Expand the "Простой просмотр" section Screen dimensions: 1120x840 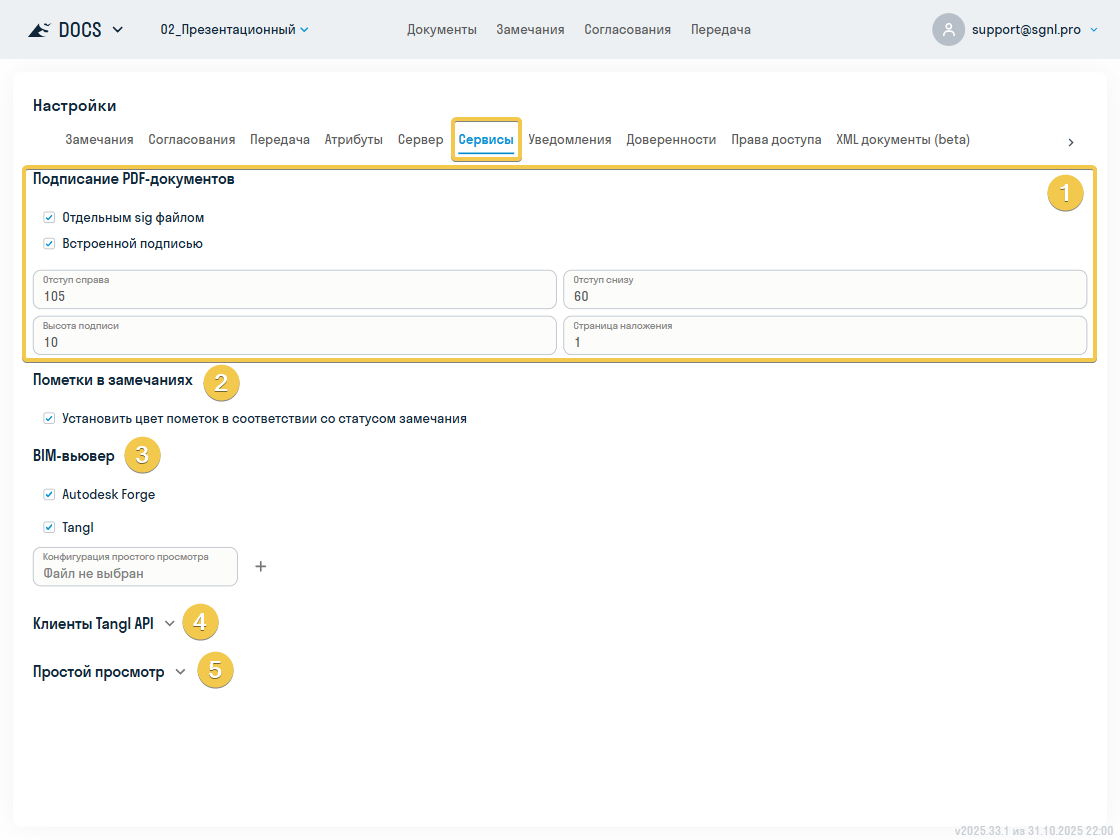[180, 672]
